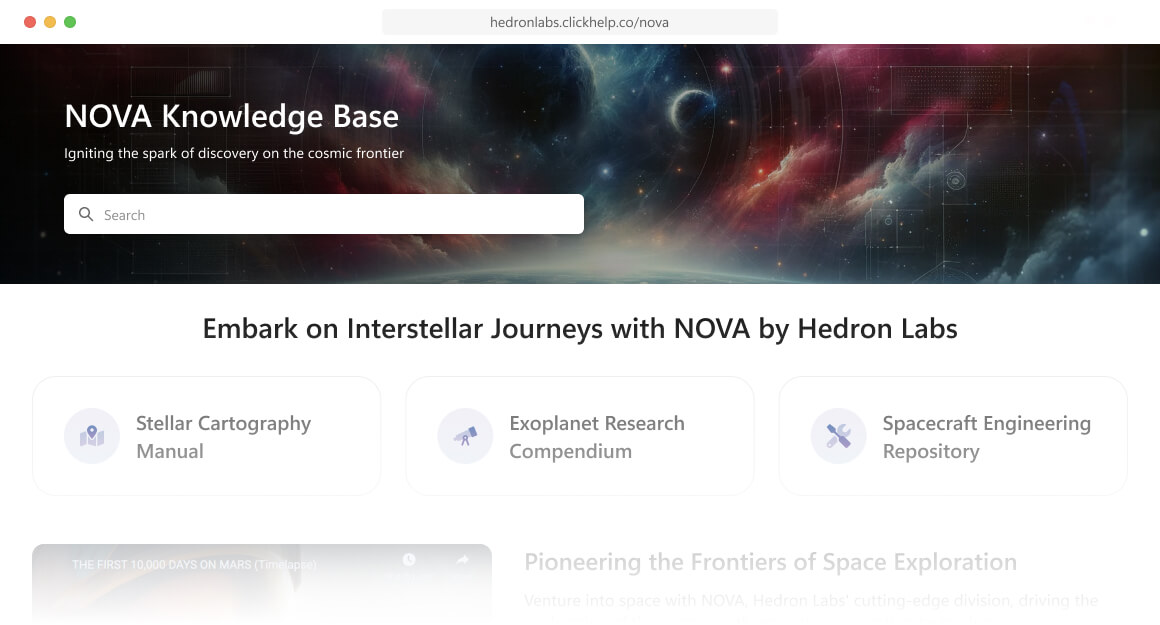Click the browser address bar showing hedronlabs.clickhelp.co/nova
Viewport: 1160px width, 625px height.
click(580, 21)
